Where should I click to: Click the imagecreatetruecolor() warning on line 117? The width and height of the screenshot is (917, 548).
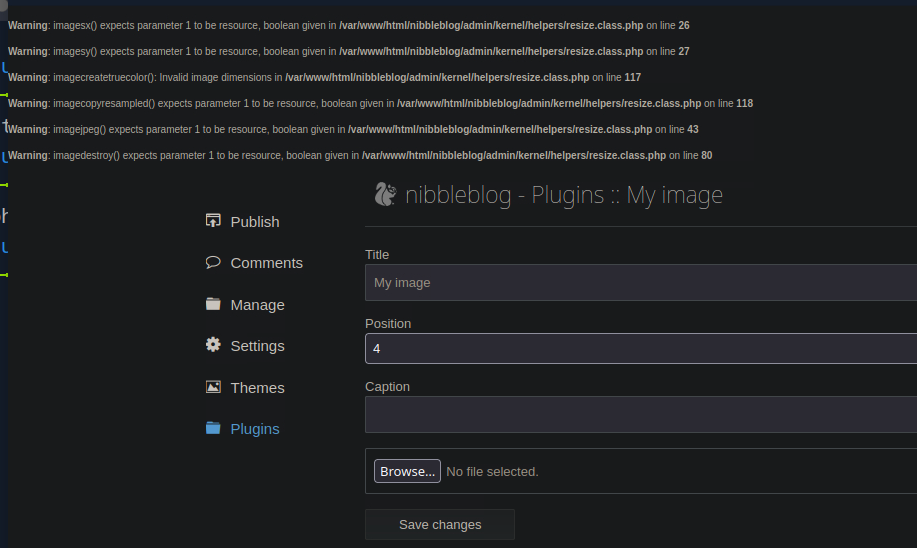click(x=325, y=77)
